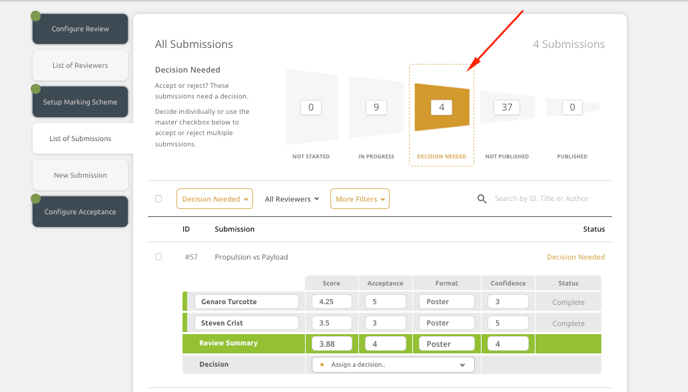This screenshot has width=688, height=392.
Task: Open the More Filters dropdown
Action: tap(360, 199)
